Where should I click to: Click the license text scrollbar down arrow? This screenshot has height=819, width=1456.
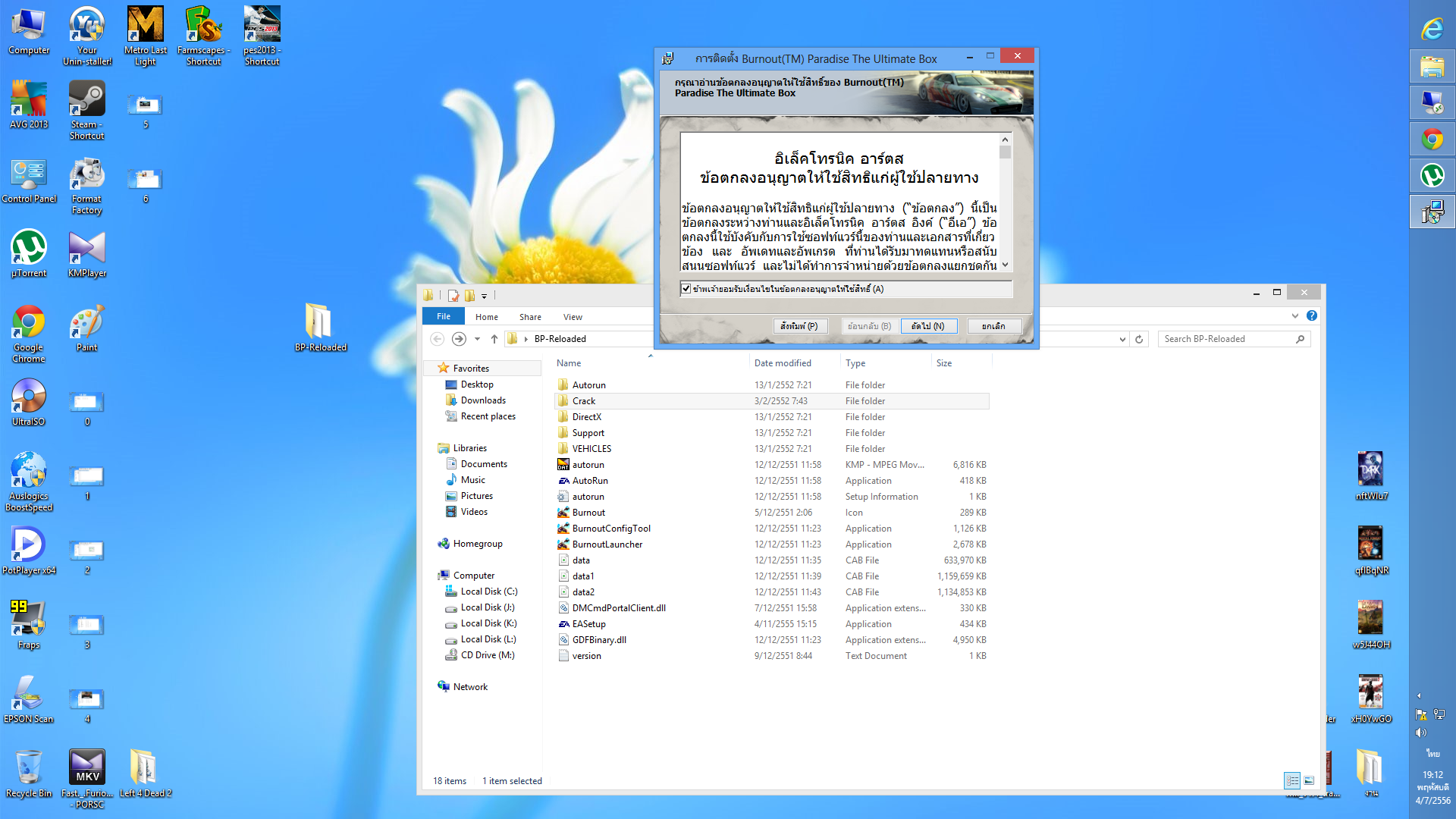(x=1005, y=265)
